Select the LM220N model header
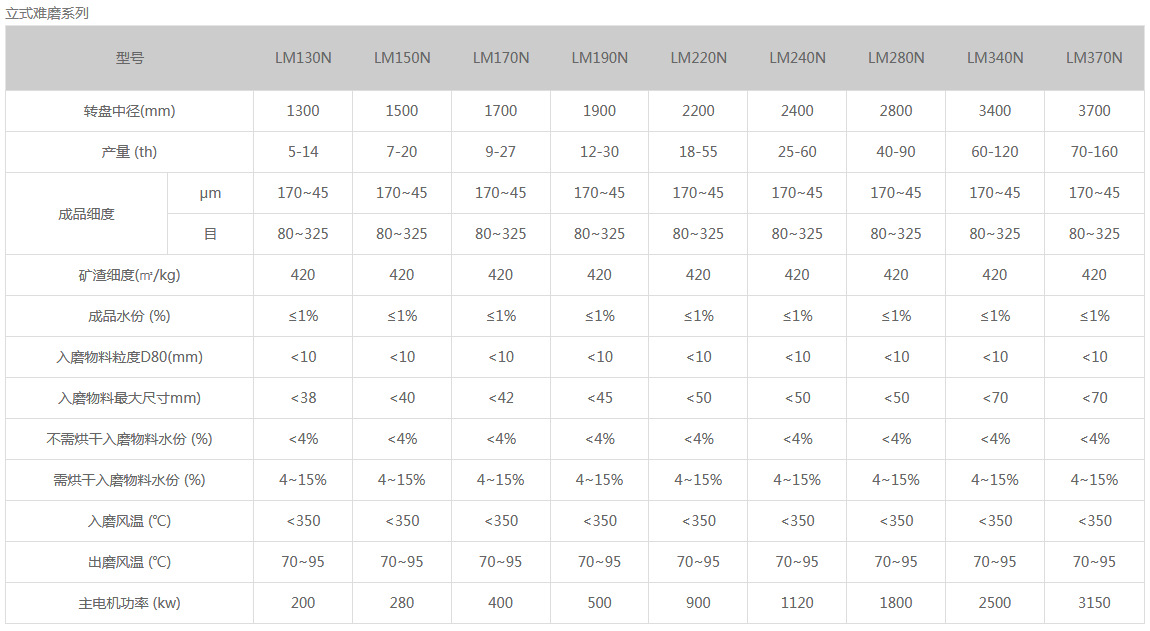 698,58
